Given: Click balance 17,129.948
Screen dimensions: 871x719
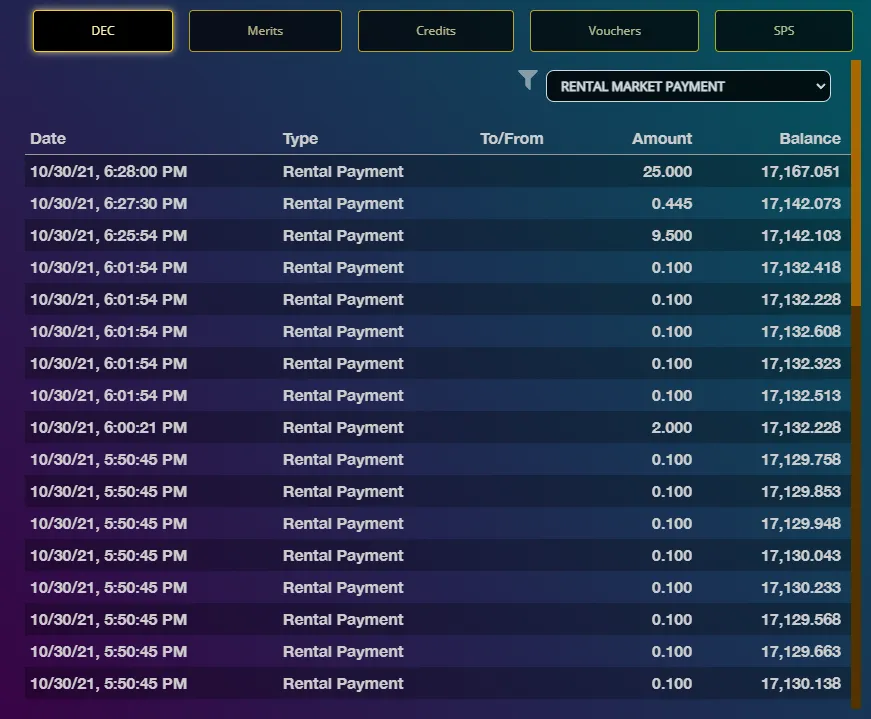Looking at the screenshot, I should point(800,524).
